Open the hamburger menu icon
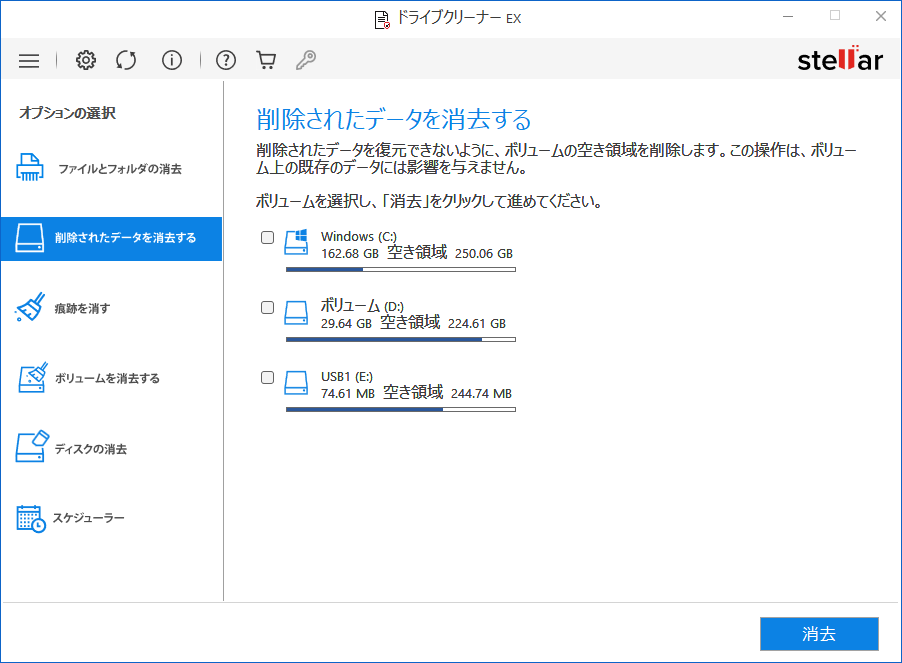This screenshot has width=902, height=663. pos(29,60)
